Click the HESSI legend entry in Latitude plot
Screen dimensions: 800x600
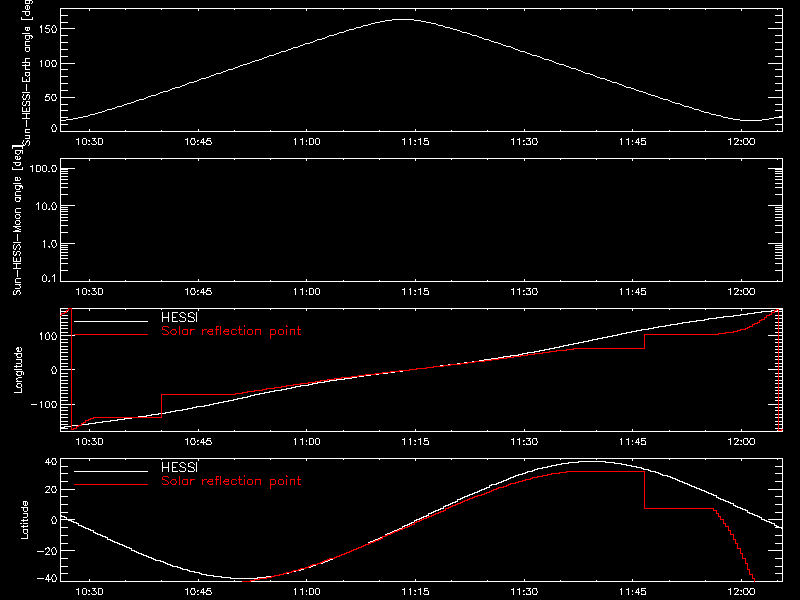click(x=179, y=467)
